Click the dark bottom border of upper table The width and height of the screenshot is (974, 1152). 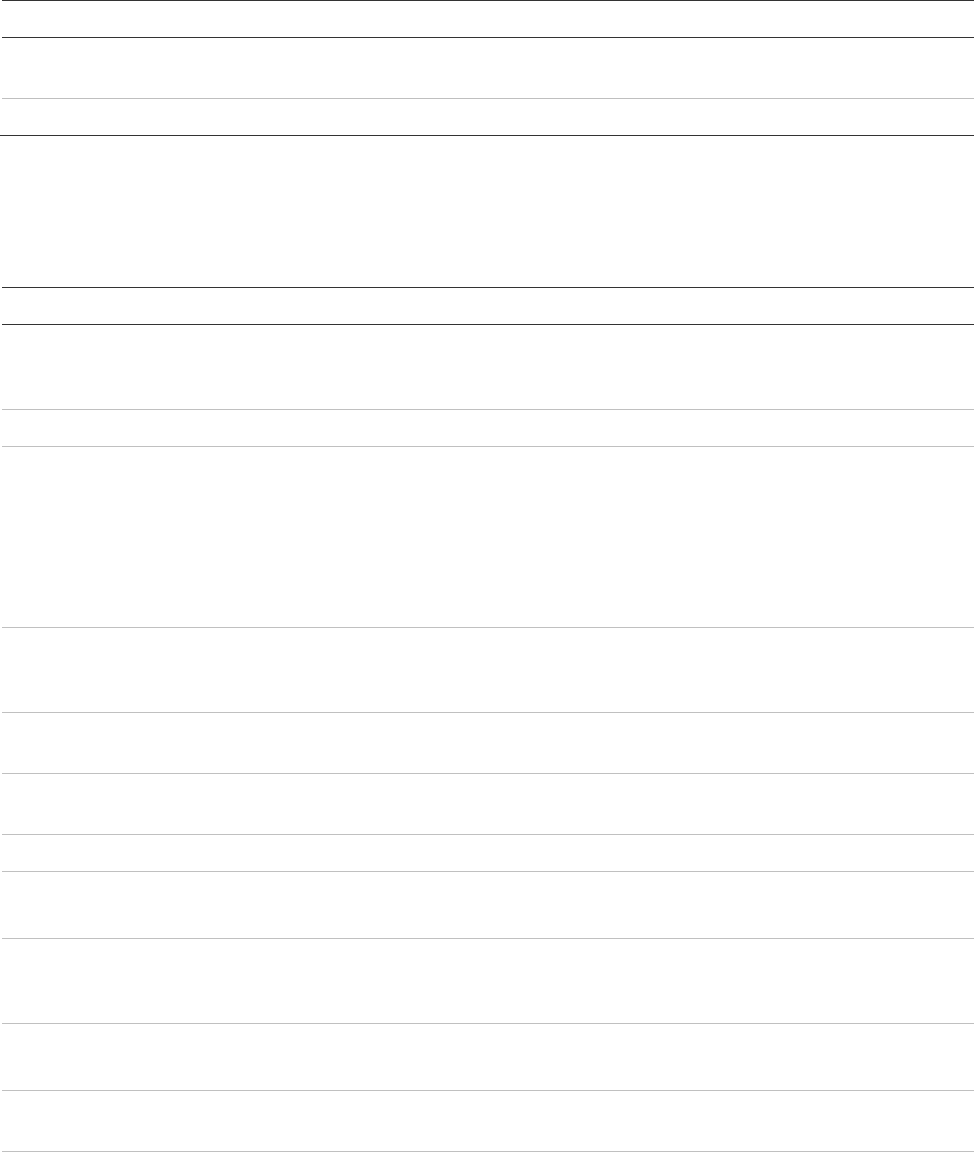pos(487,135)
